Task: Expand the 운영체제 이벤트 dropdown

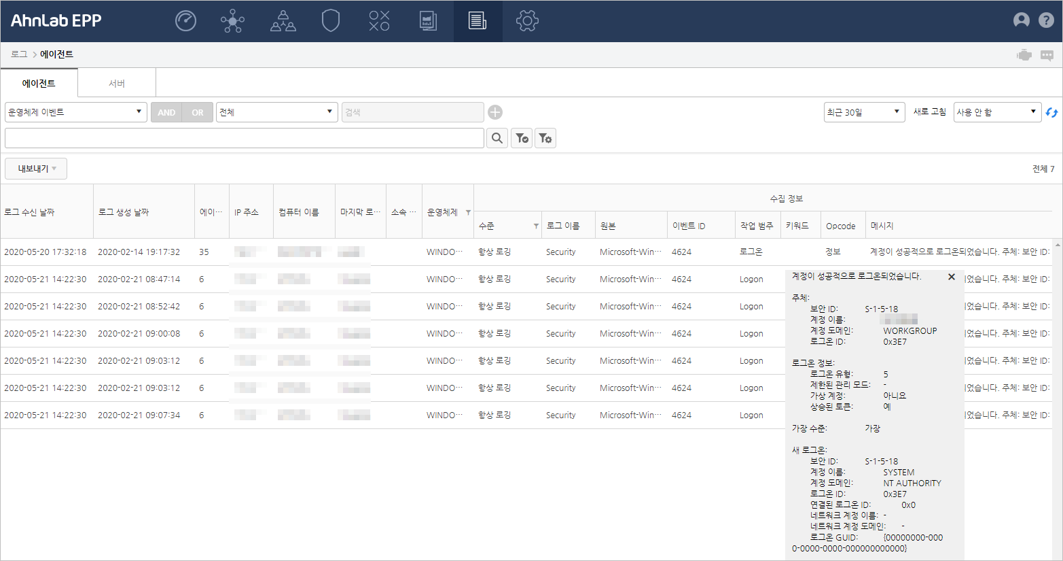Action: [76, 112]
